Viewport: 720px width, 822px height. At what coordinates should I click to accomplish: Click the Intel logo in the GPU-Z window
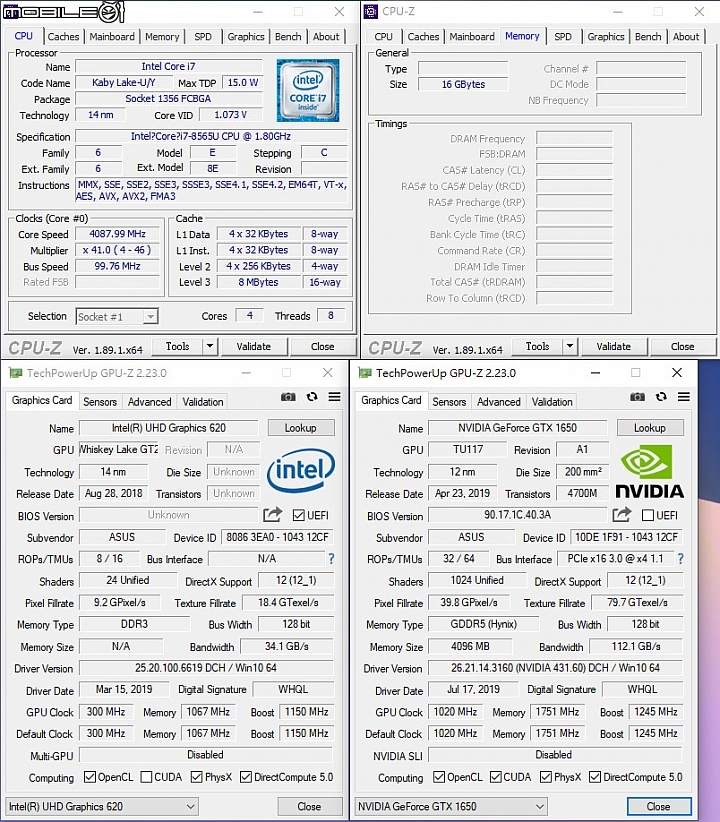[x=300, y=470]
